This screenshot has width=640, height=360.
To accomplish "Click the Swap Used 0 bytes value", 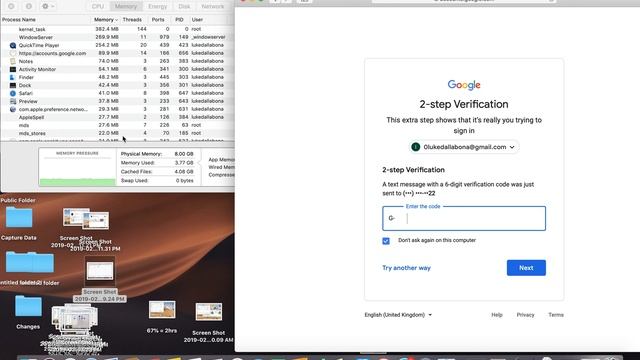I will (184, 180).
